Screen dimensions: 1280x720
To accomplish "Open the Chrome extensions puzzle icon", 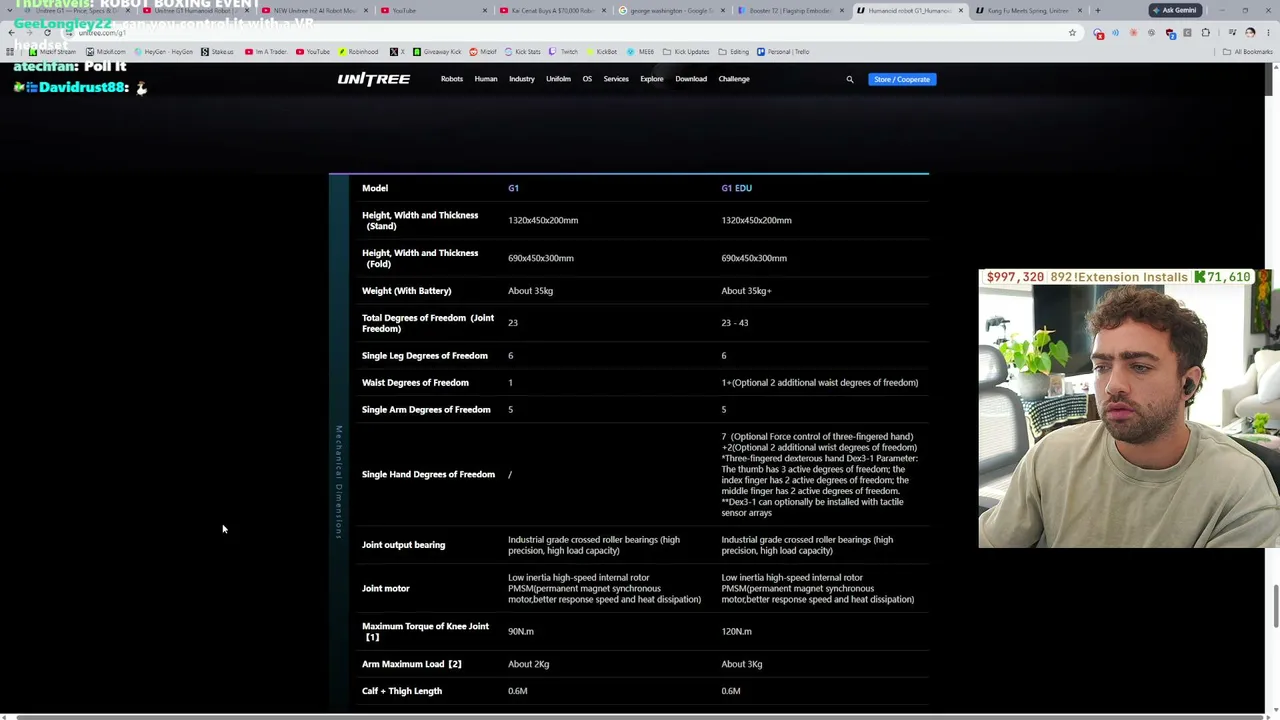I will pos(1205,33).
